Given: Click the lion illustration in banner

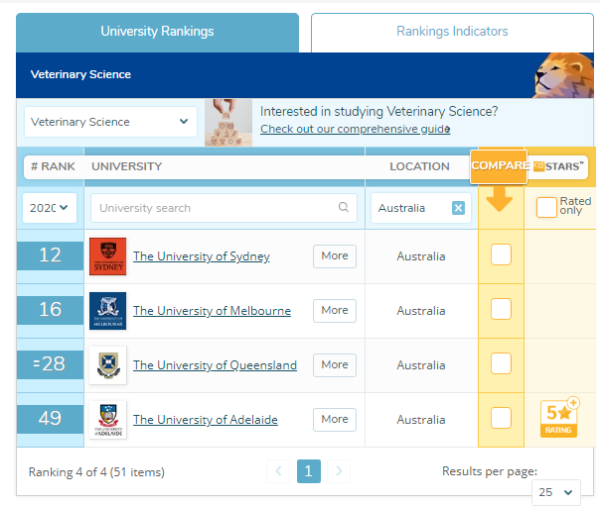Looking at the screenshot, I should pos(564,75).
